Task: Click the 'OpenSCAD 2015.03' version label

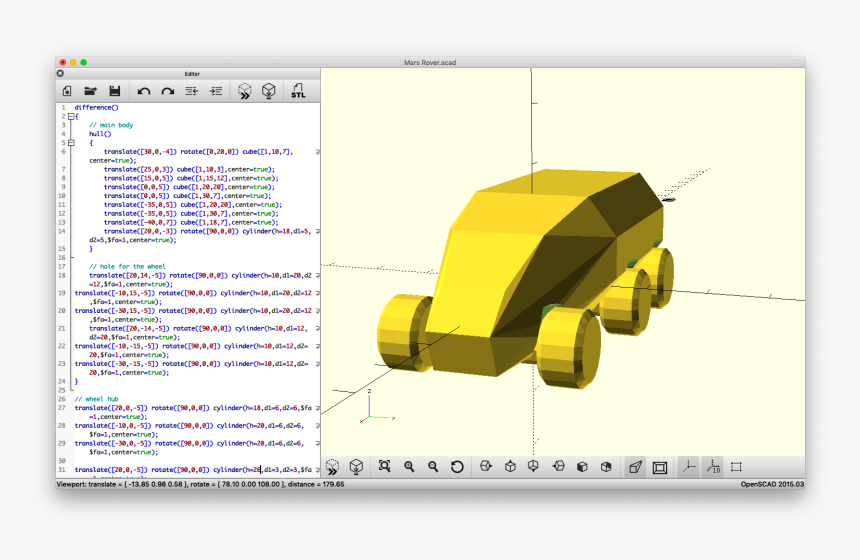Action: point(772,484)
